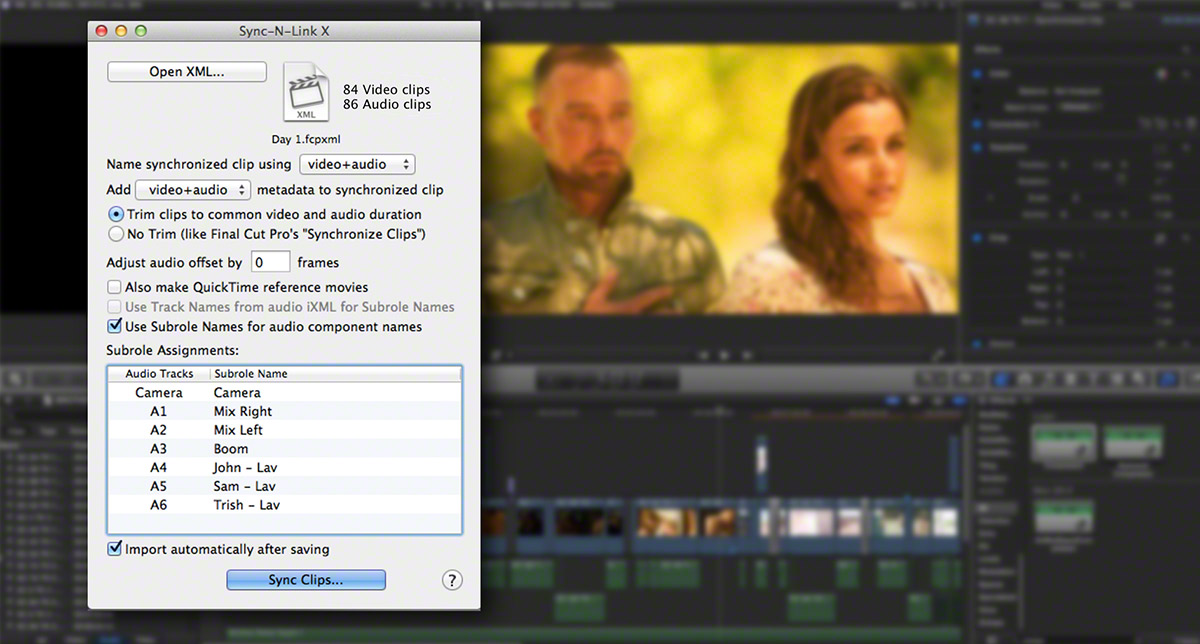Click the Day 1.fcpxml XML file icon
1200x644 pixels.
click(306, 92)
